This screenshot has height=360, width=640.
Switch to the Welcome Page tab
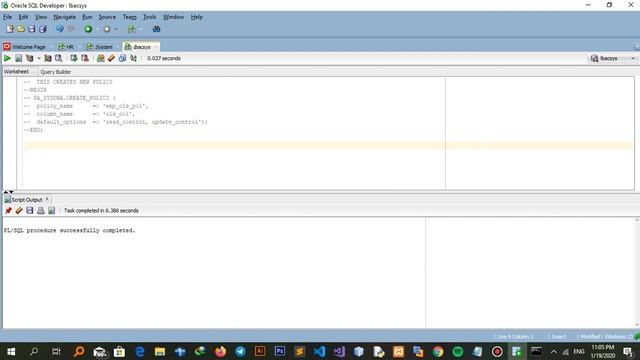coord(25,47)
